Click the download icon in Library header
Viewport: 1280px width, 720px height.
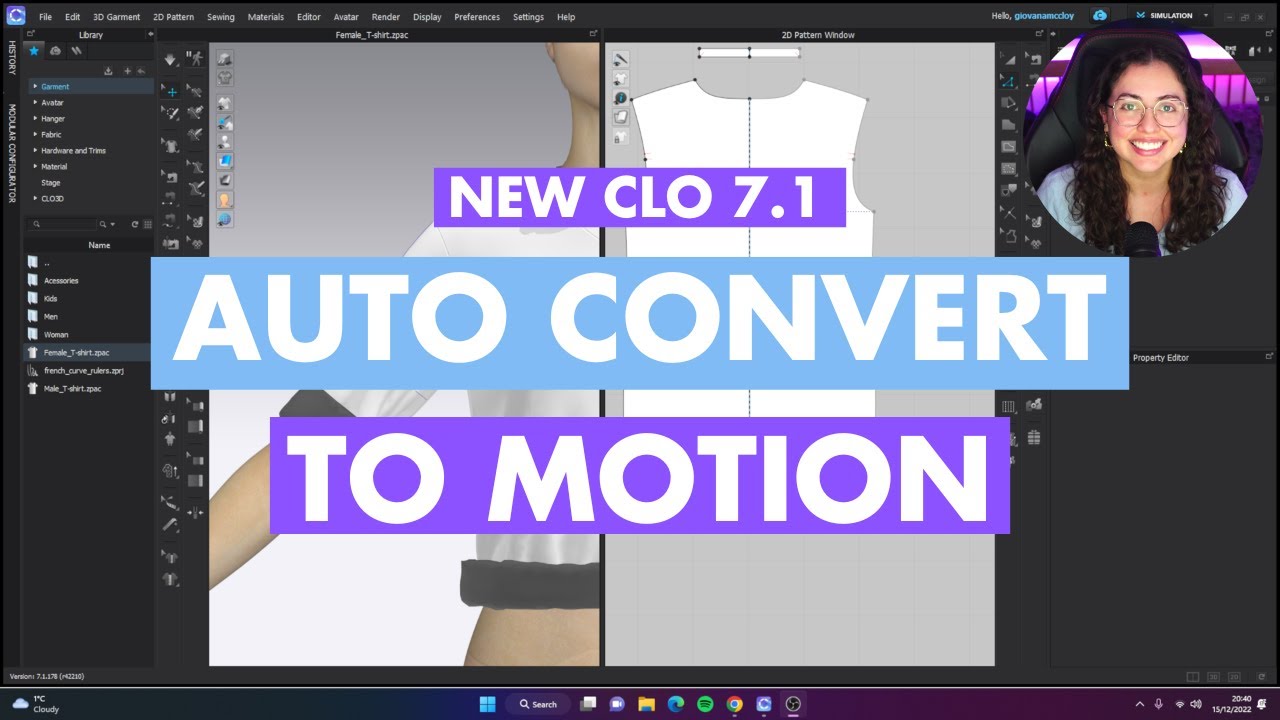click(108, 71)
